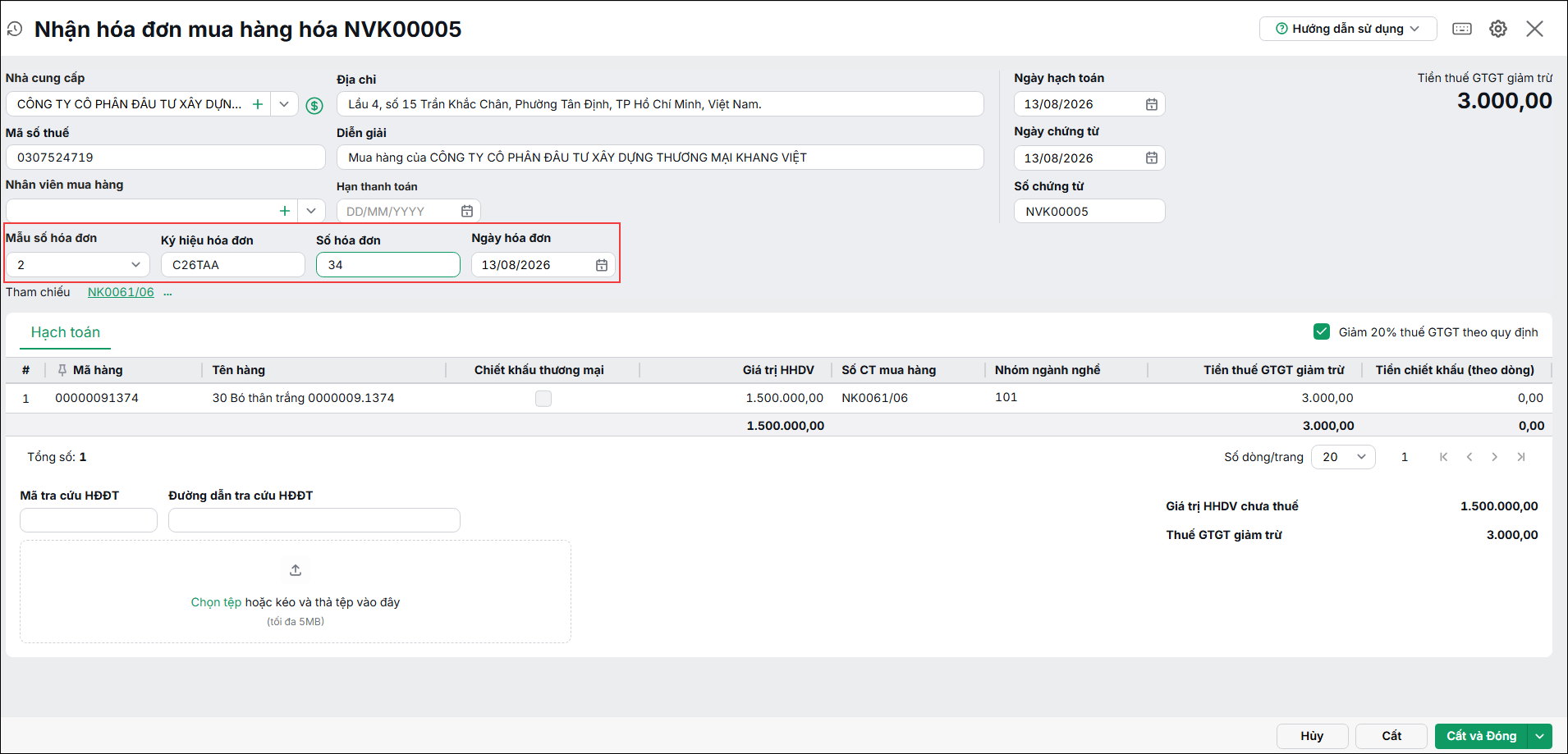Click the Giá trị HHDV column header
The image size is (1568, 754).
(778, 370)
